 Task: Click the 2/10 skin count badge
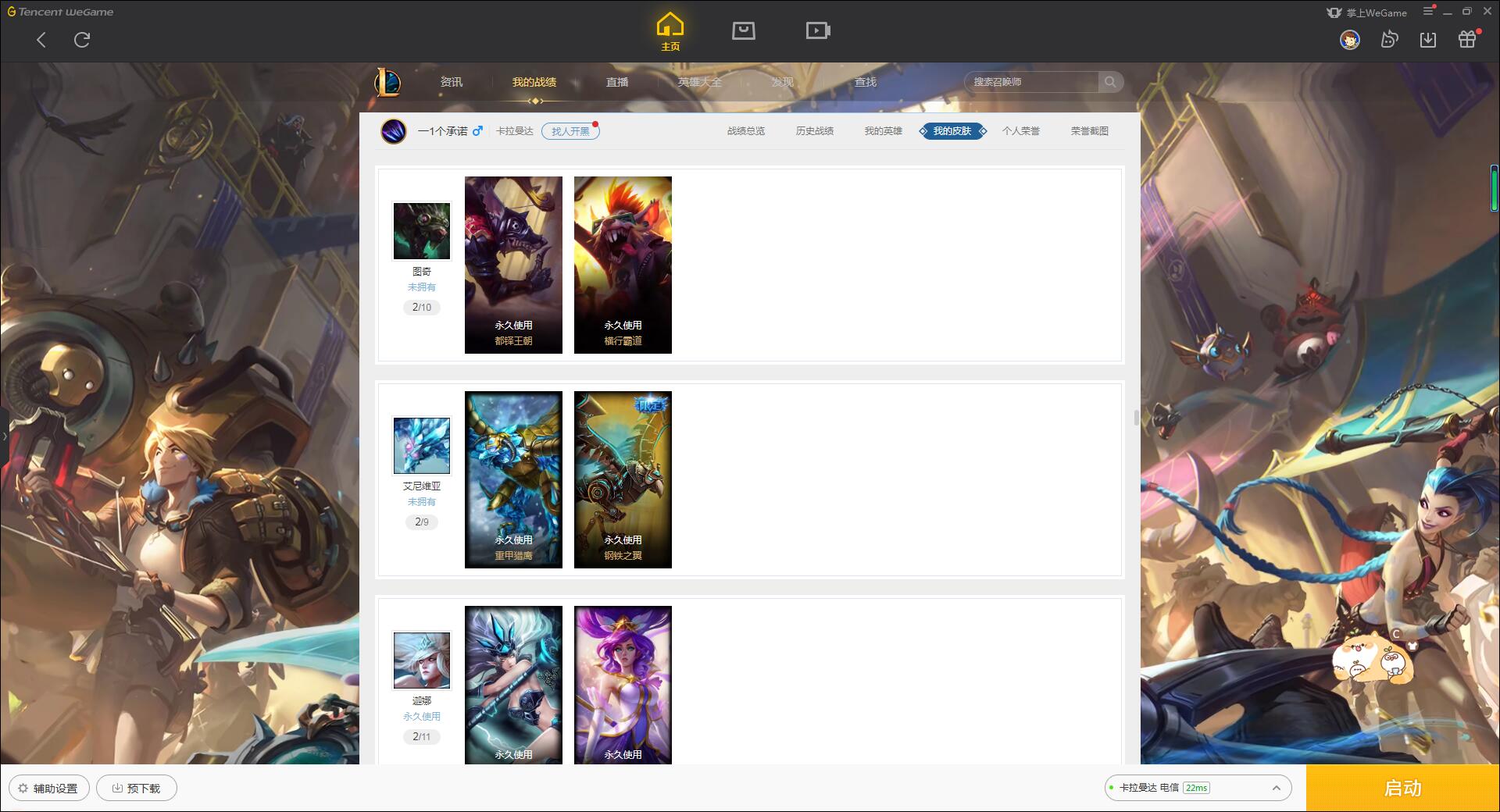coord(422,308)
